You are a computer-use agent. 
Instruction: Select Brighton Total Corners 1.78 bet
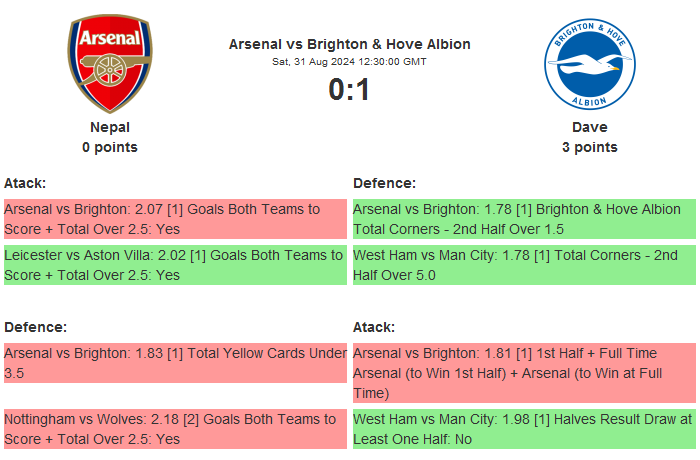tap(523, 220)
